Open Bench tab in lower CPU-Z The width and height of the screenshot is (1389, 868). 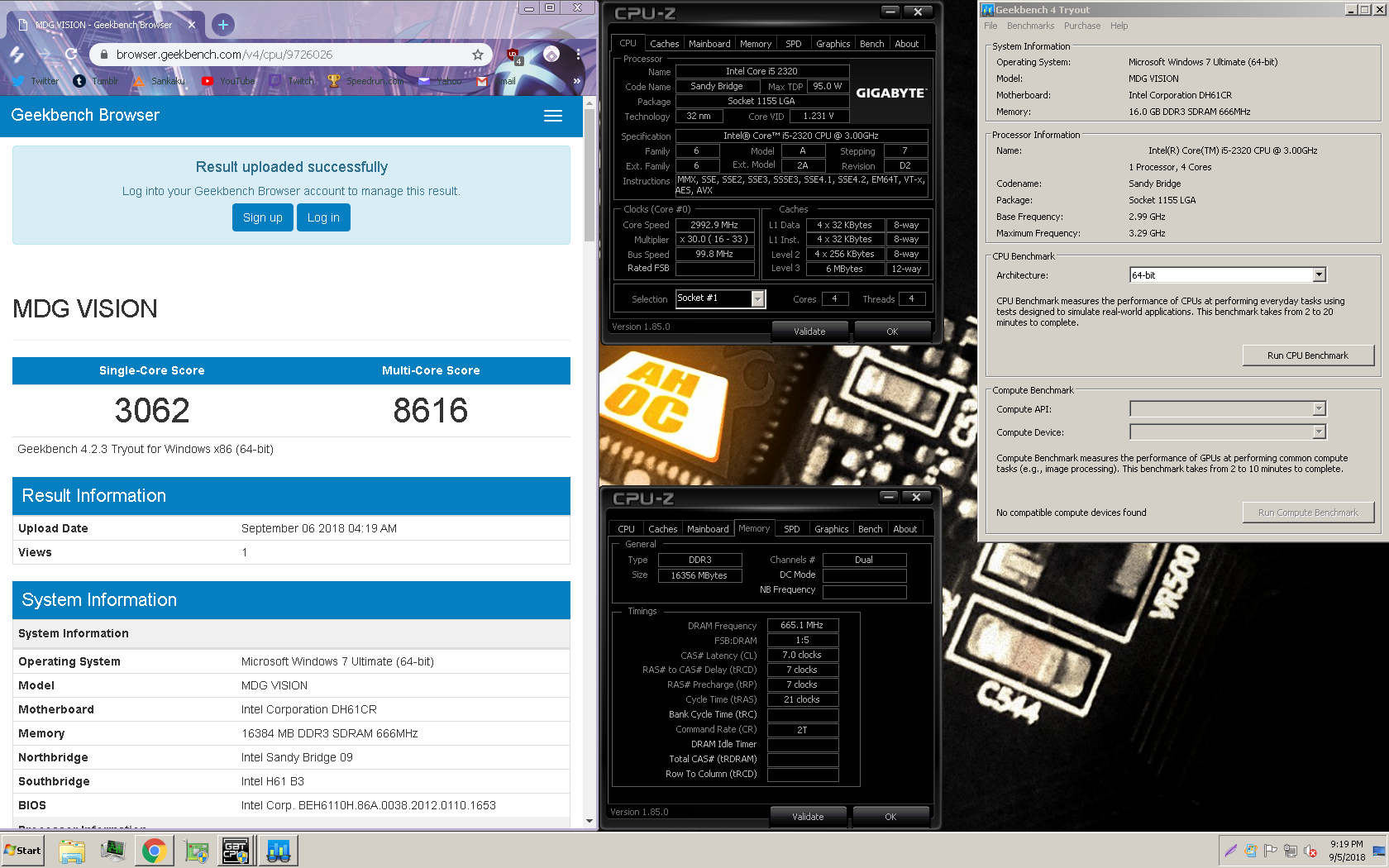(871, 529)
